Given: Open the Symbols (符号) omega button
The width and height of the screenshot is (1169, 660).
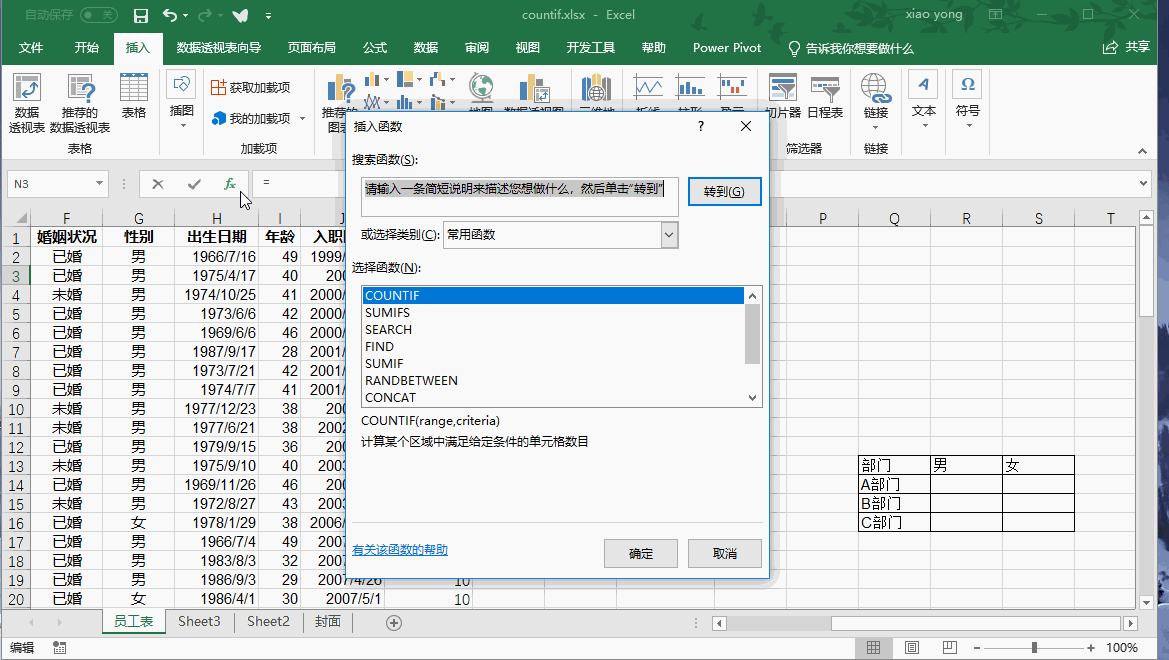Looking at the screenshot, I should (968, 101).
